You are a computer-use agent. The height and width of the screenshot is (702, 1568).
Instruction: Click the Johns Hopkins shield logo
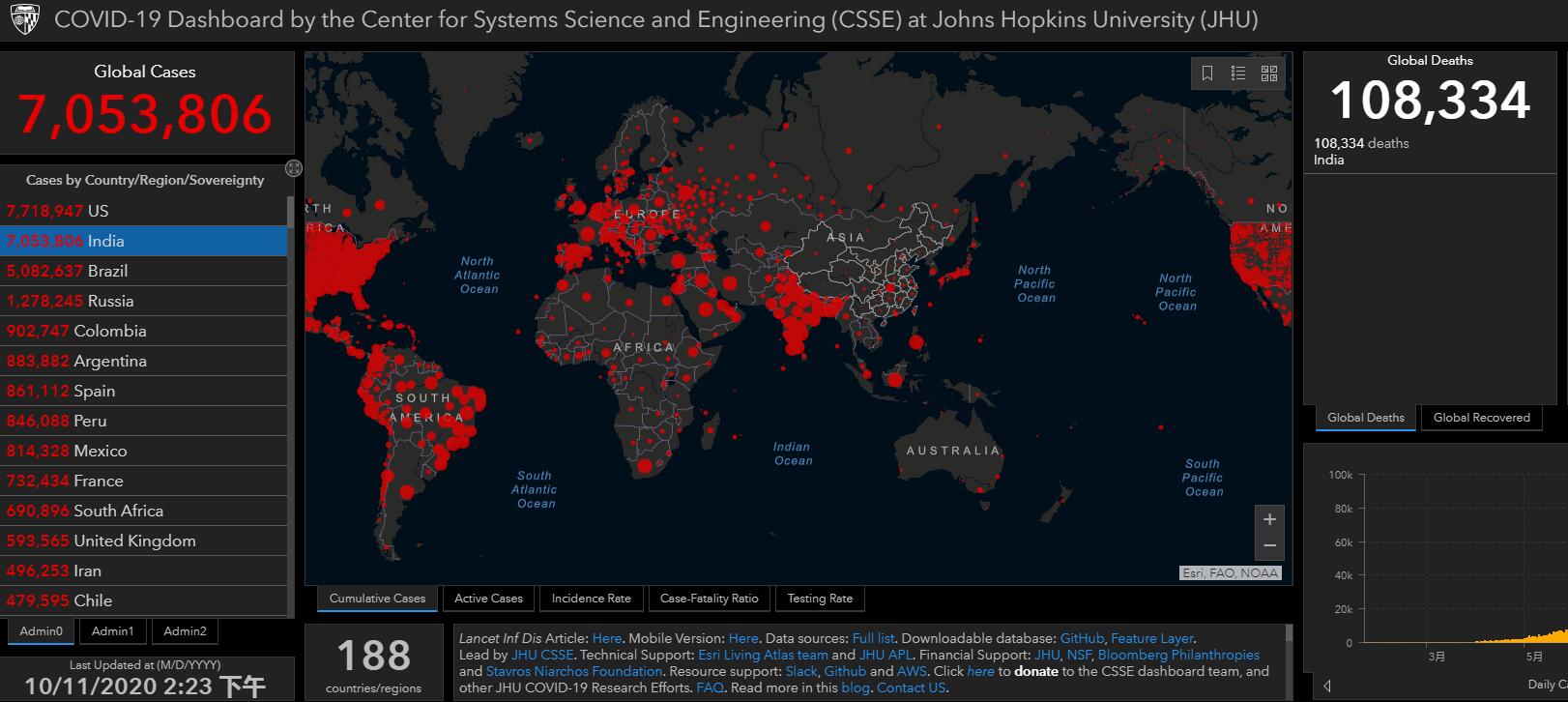click(x=23, y=20)
